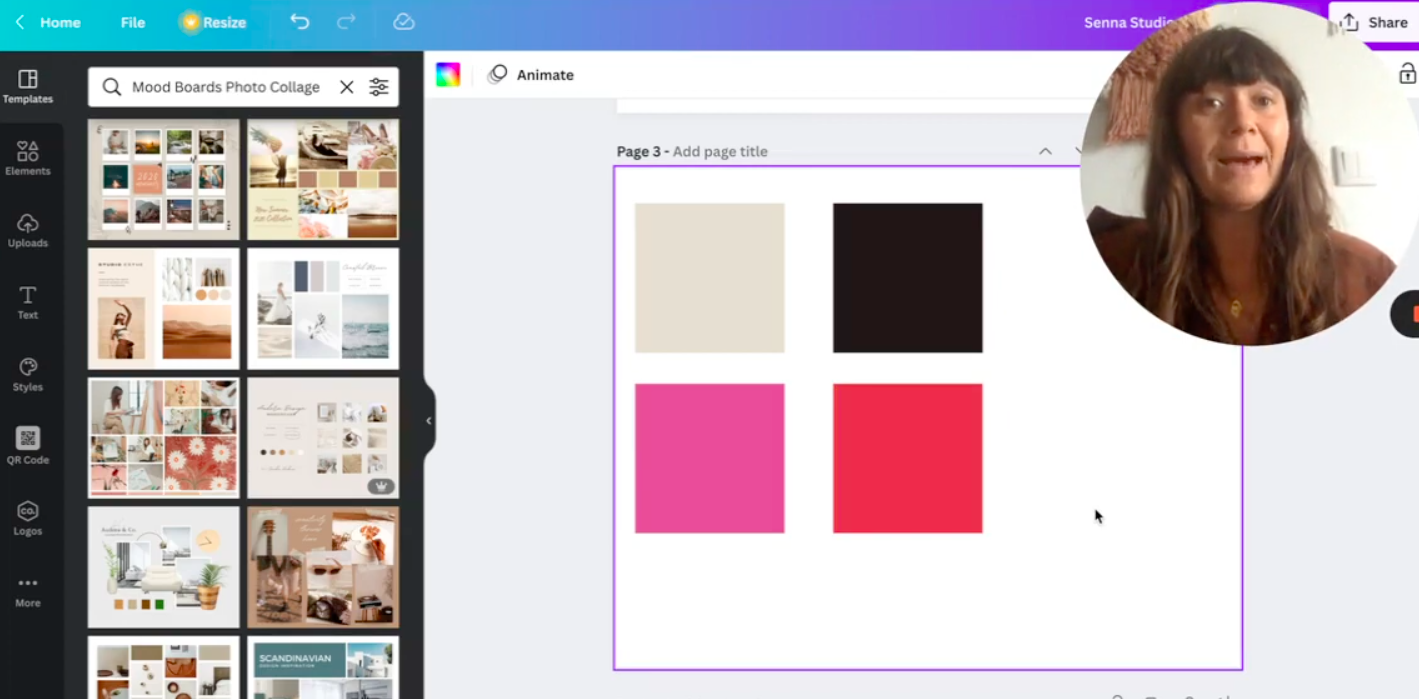The image size is (1419, 699).
Task: Click the lock icon in toolbar
Action: tap(1407, 74)
